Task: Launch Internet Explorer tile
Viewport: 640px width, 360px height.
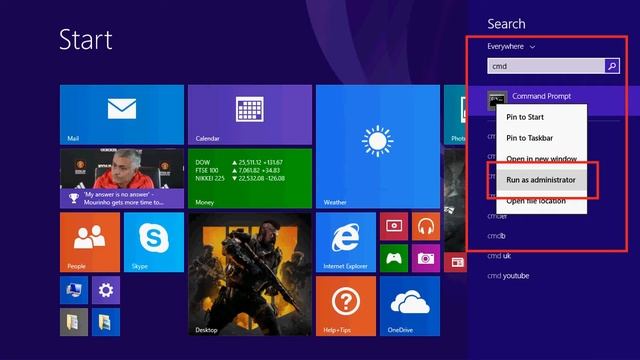Action: pos(346,242)
